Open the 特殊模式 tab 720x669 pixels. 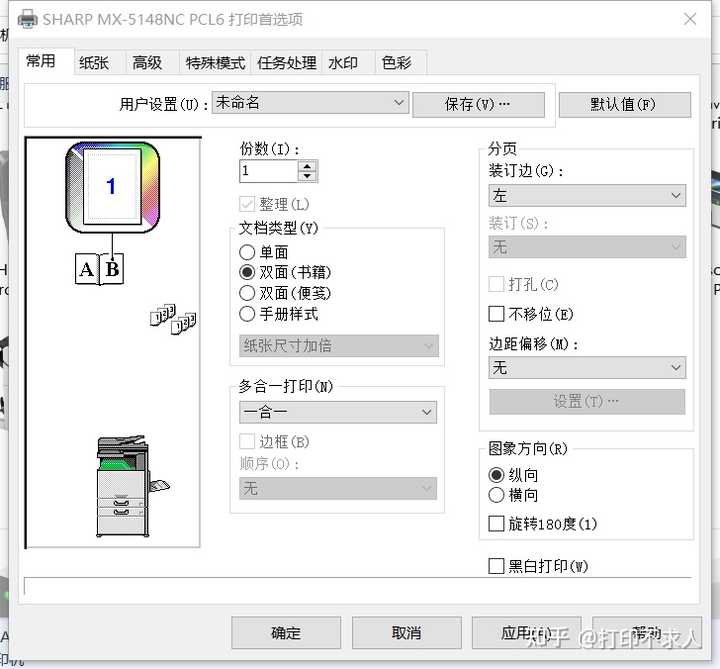(215, 62)
